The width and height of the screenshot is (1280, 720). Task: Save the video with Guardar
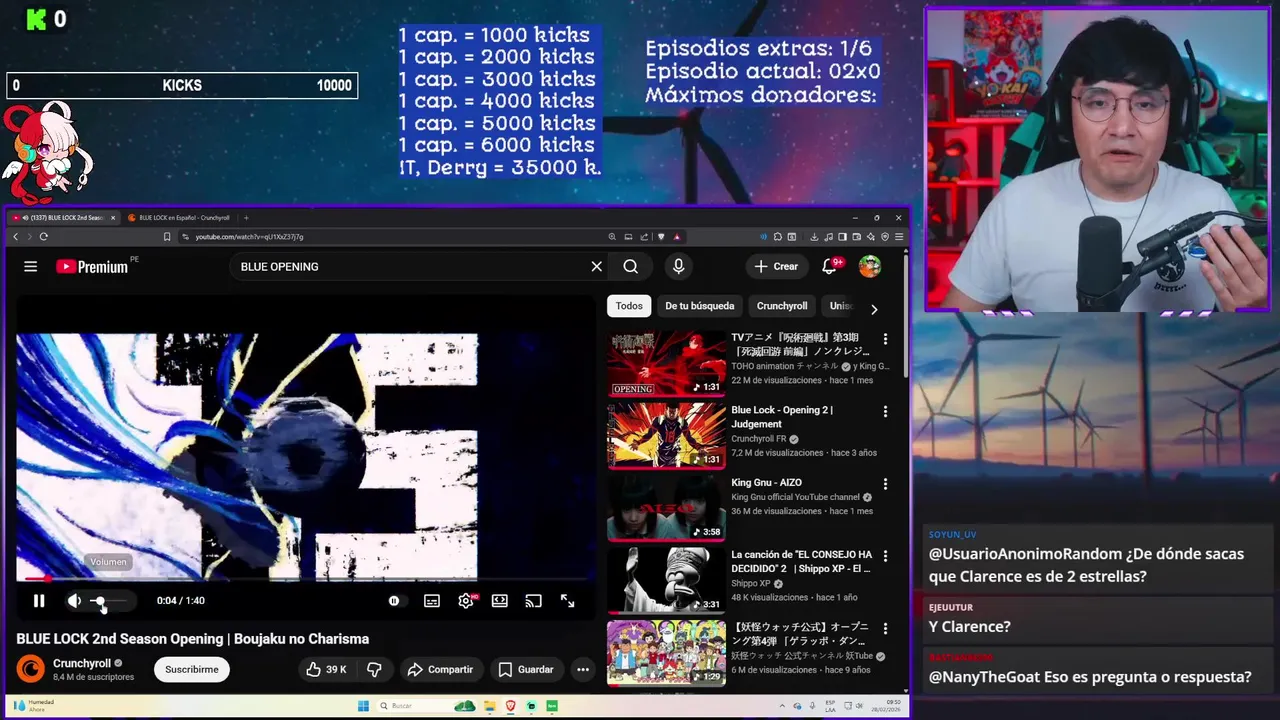point(526,669)
